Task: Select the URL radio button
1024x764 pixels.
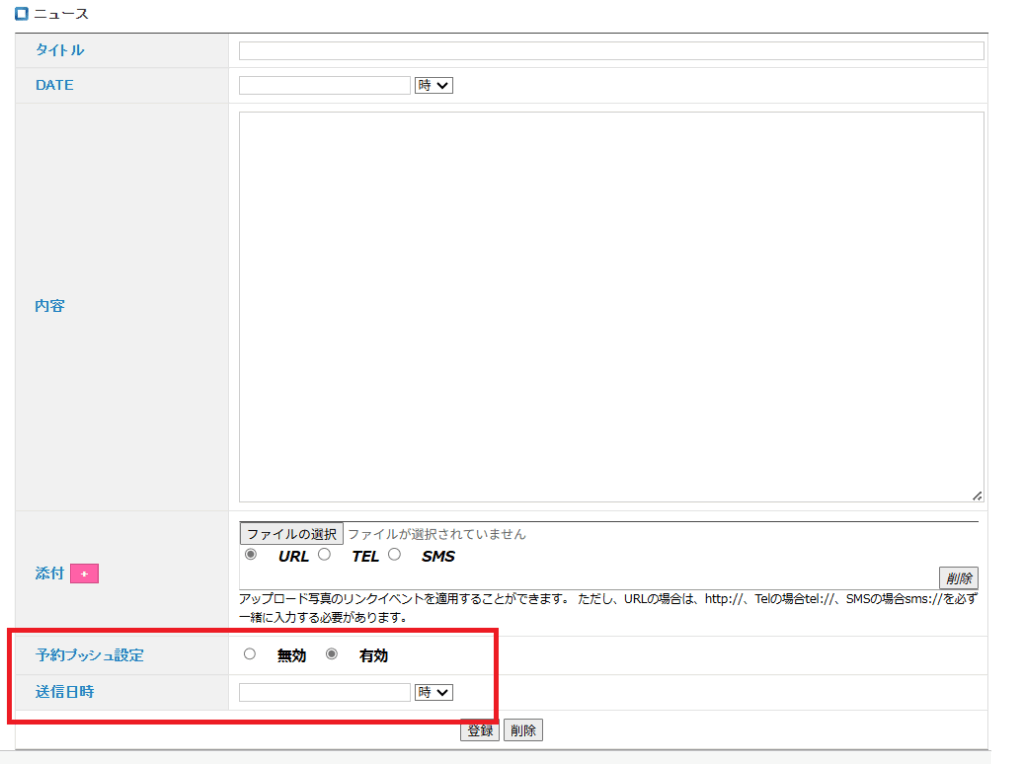Action: click(x=250, y=554)
